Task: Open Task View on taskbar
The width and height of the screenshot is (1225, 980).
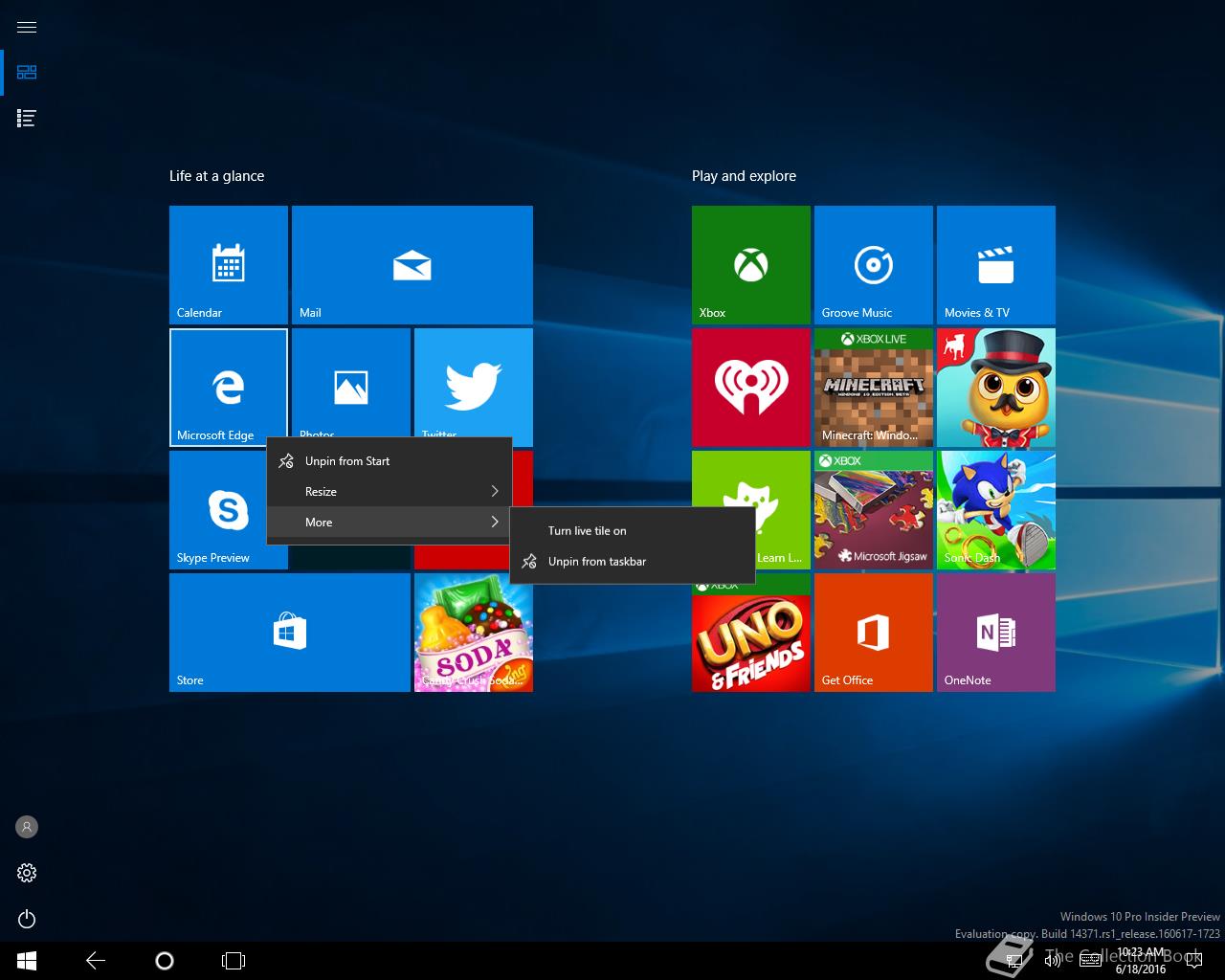Action: pyautogui.click(x=234, y=961)
